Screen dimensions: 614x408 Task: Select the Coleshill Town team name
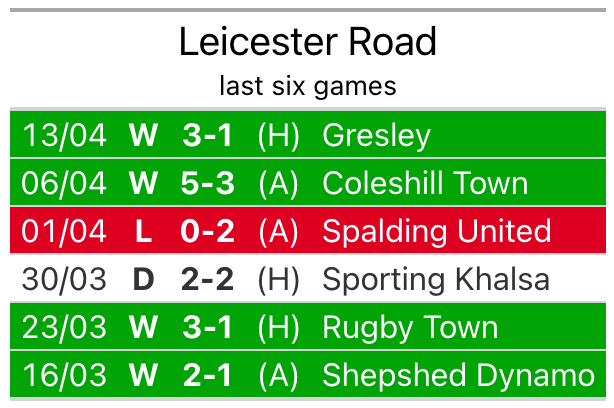pyautogui.click(x=424, y=183)
